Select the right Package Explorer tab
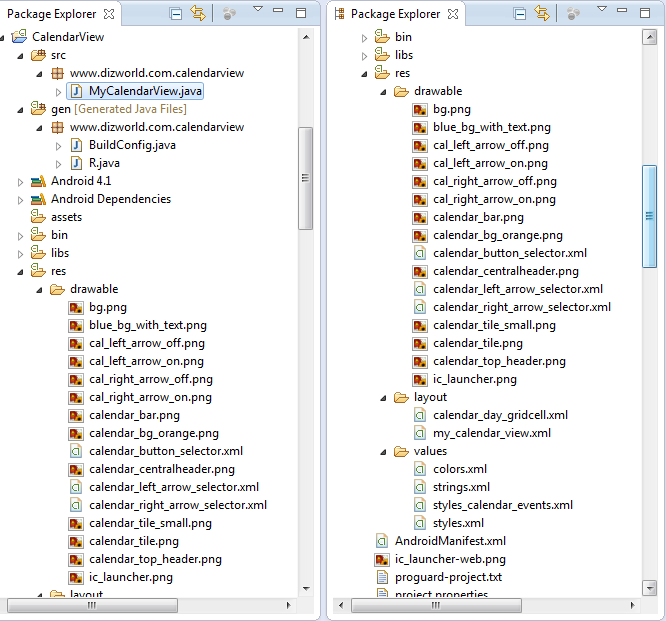Screen dimensions: 666x621 coord(395,14)
